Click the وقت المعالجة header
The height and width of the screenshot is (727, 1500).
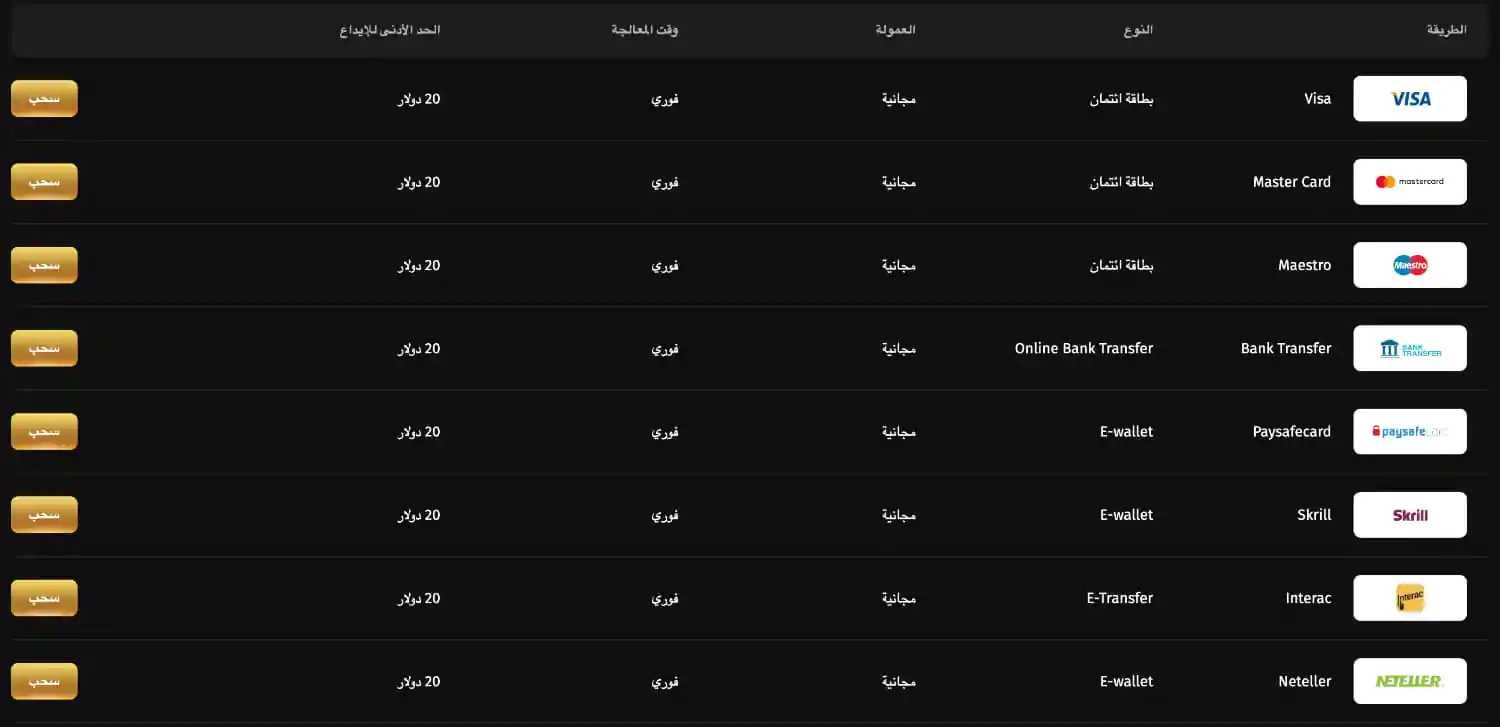tap(646, 29)
